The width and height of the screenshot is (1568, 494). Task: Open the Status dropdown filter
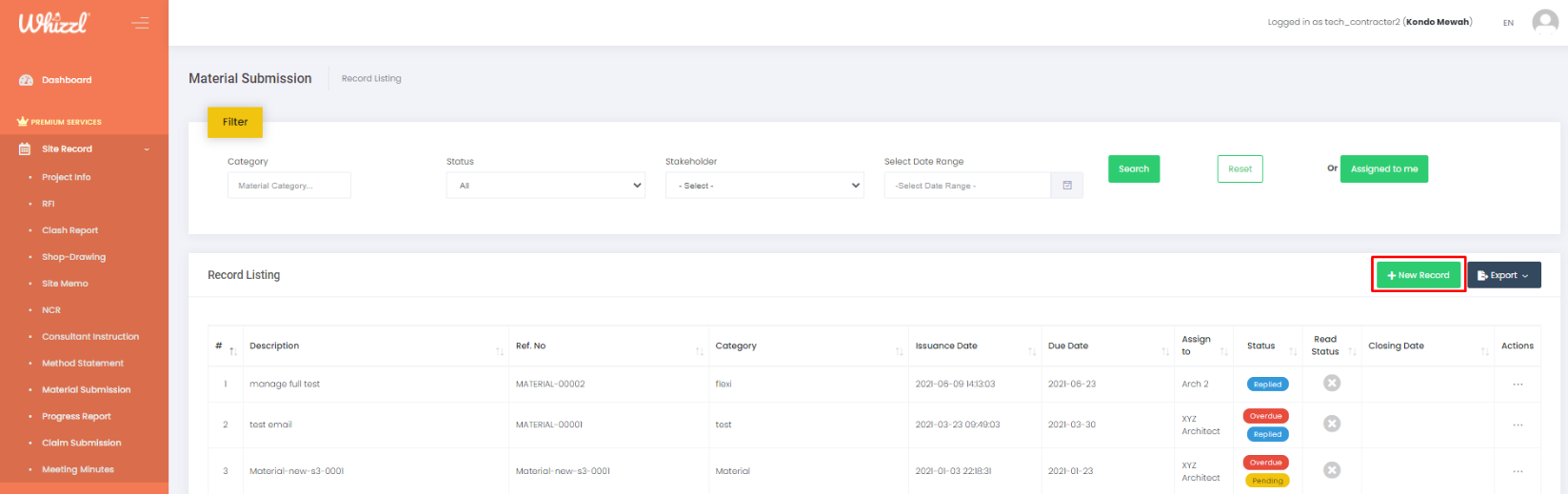pos(546,186)
